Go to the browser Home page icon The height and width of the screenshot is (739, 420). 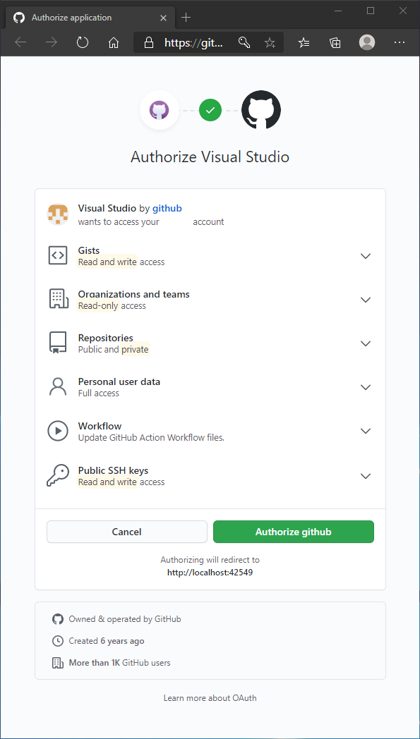[113, 43]
